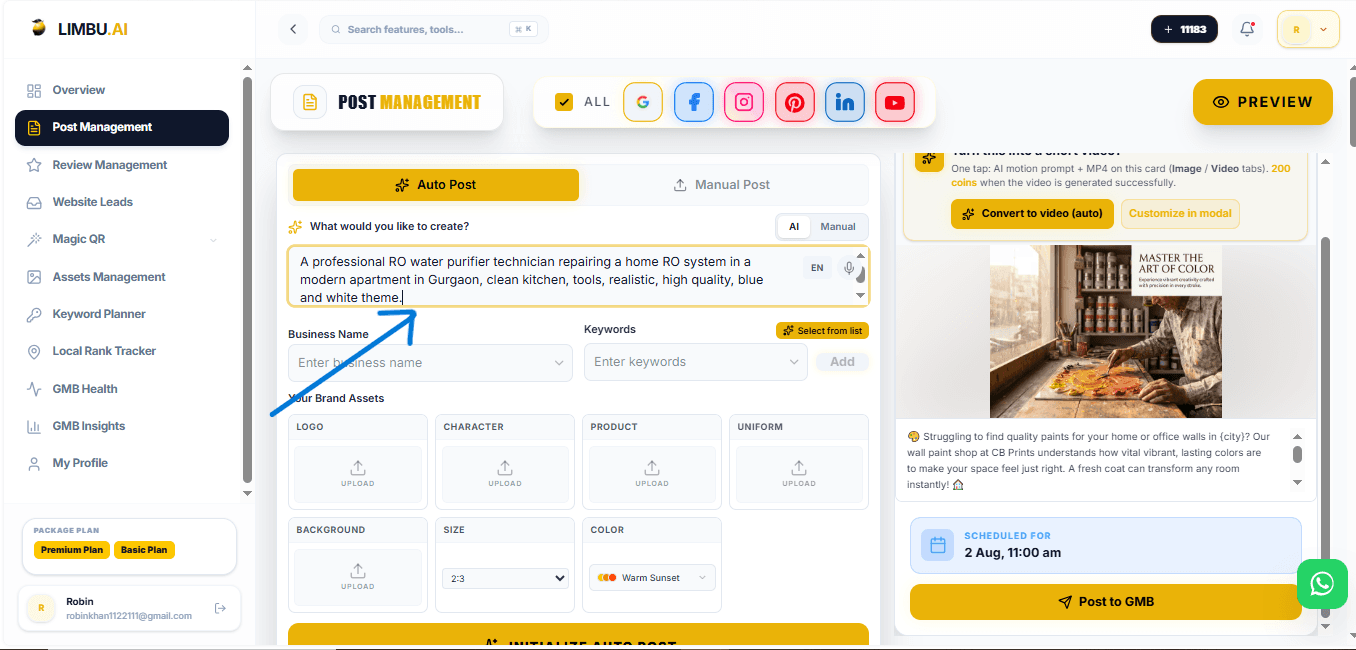Click the Add keyword button
This screenshot has height=650, width=1356.
(842, 362)
